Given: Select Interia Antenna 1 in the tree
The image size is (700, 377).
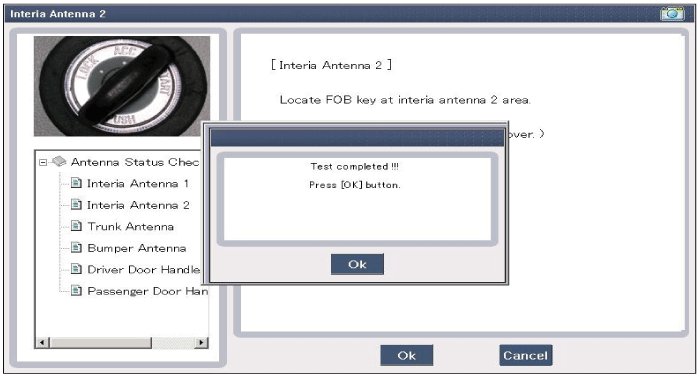Looking at the screenshot, I should click(138, 183).
